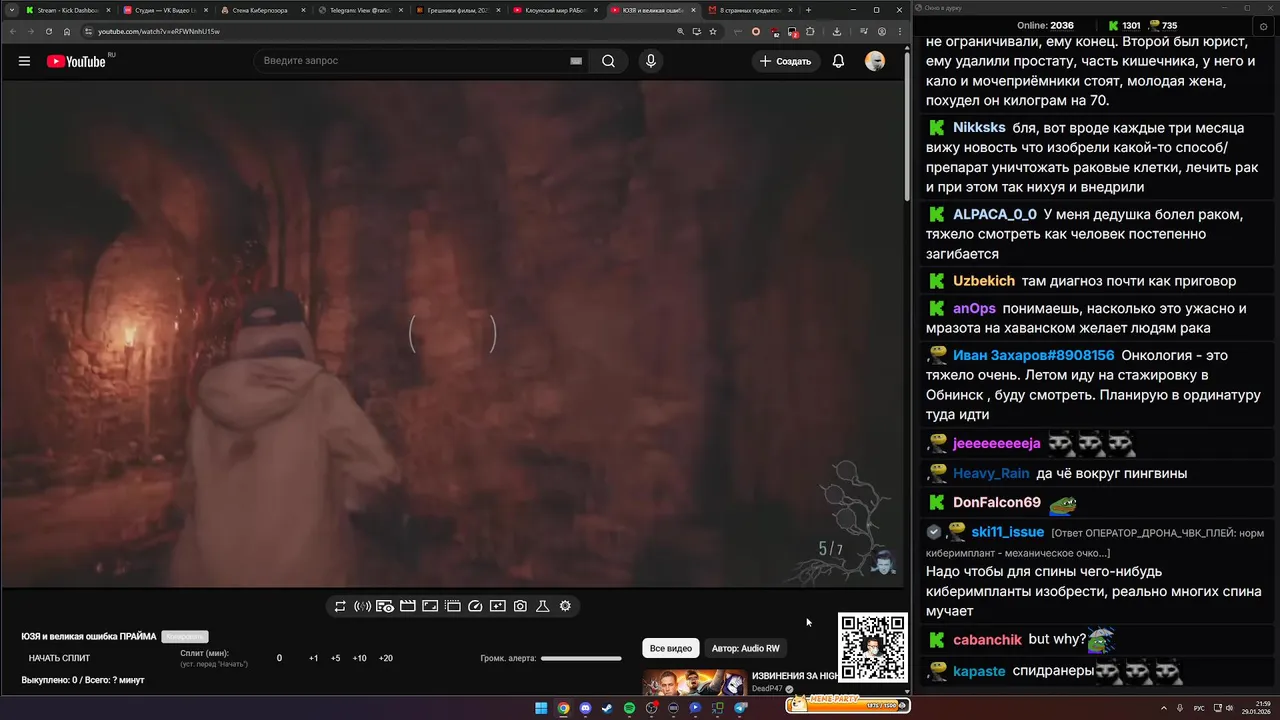This screenshot has width=1280, height=720.
Task: Open the Chrome tab search dropdown arrow
Action: (10, 10)
